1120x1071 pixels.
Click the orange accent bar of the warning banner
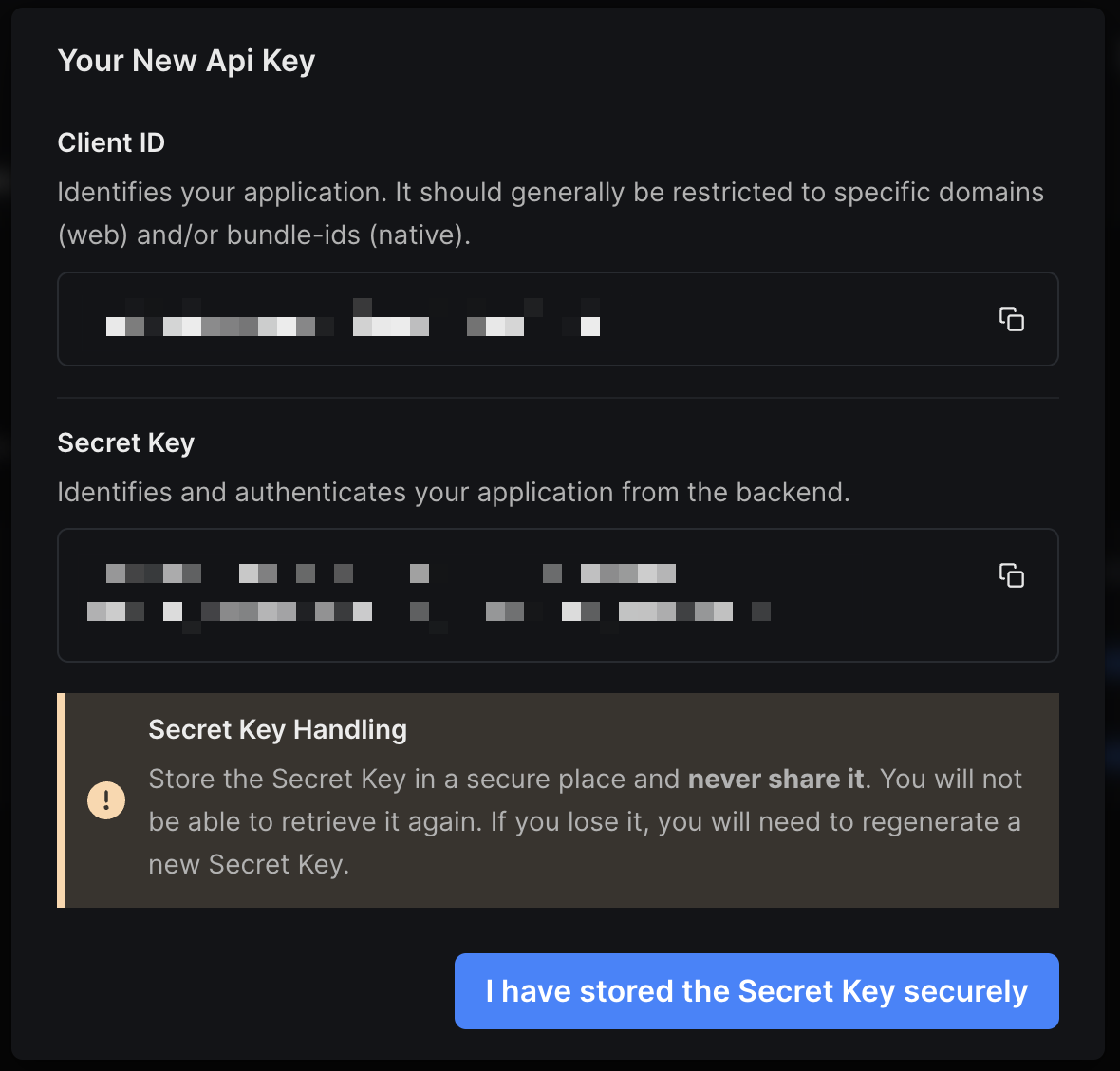pos(60,799)
